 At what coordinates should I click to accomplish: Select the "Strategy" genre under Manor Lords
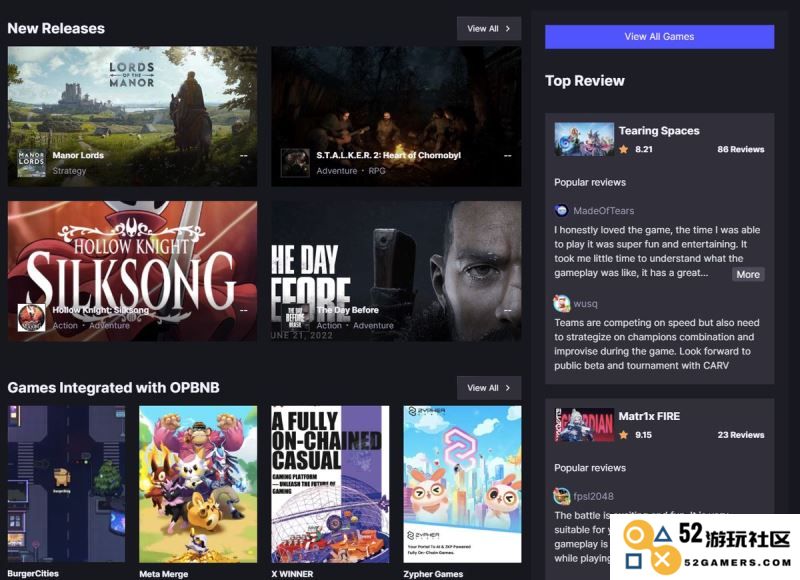click(x=69, y=171)
